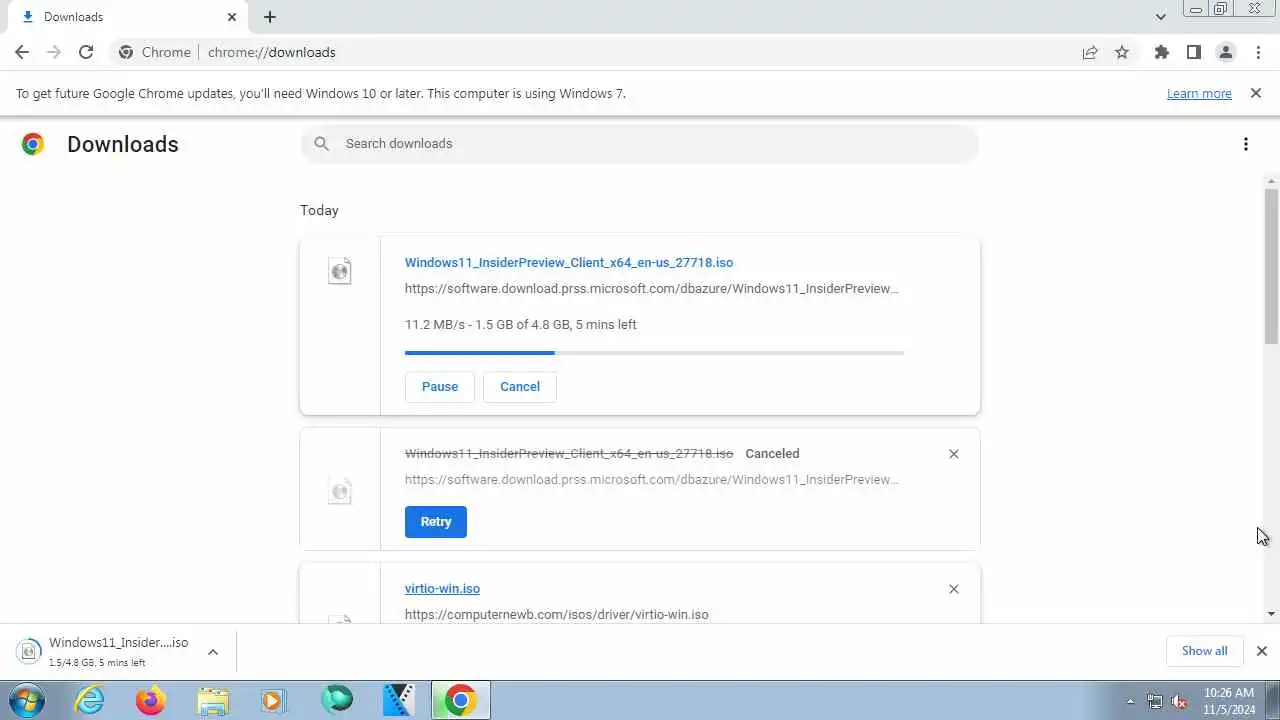Click the Today date heading
The image size is (1280, 720).
[319, 210]
